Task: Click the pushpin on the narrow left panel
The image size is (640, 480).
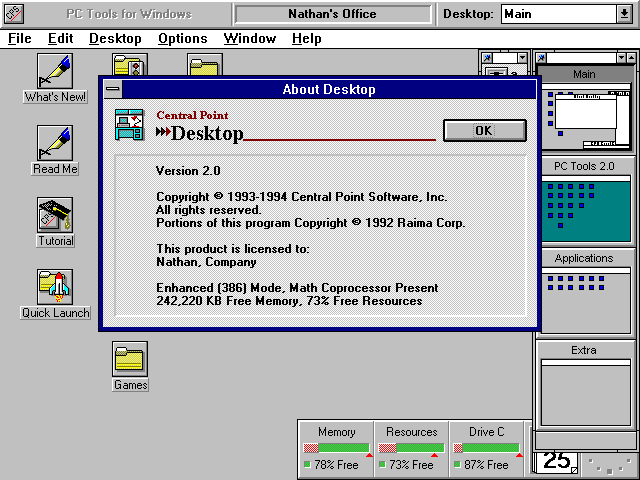Action: point(487,58)
